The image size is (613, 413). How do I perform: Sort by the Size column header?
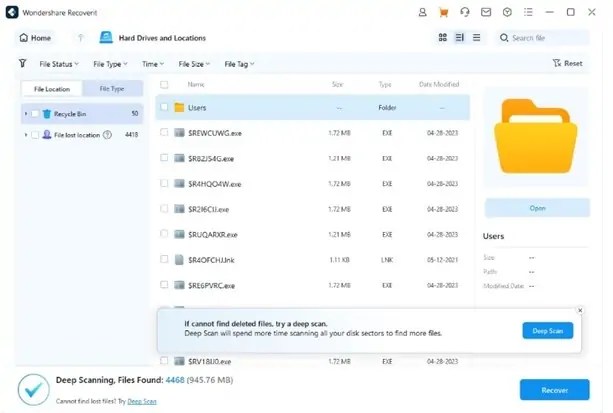click(338, 84)
